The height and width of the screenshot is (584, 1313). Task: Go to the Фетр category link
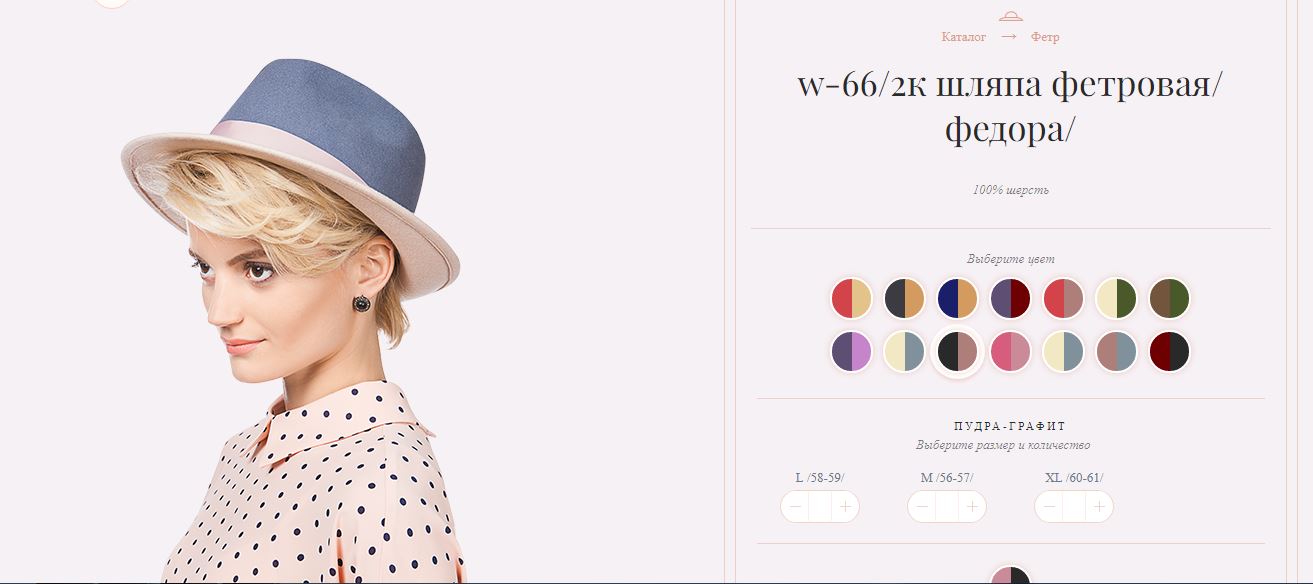point(1045,37)
